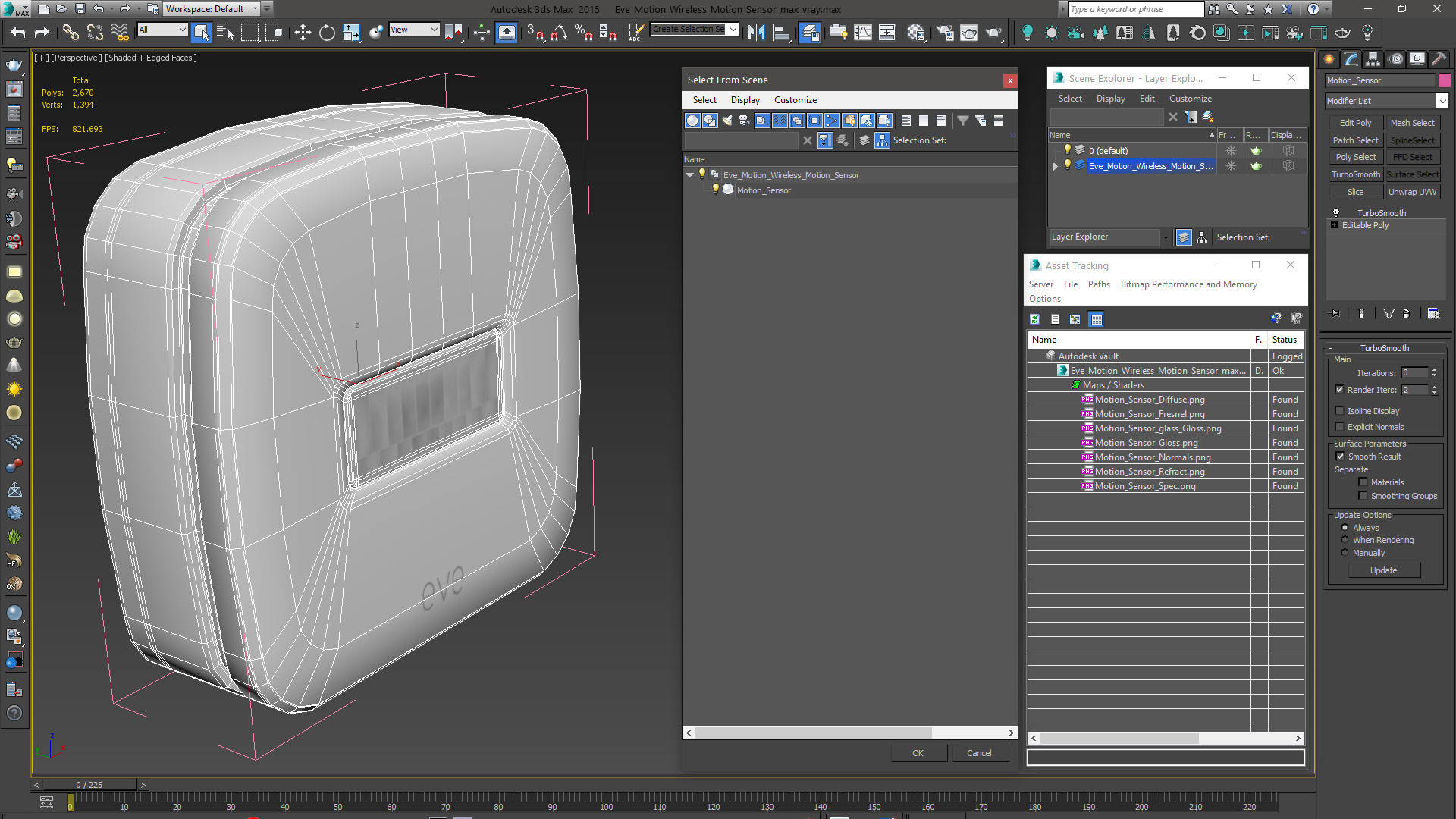1456x819 pixels.
Task: Click the Unwrap UVW modifier button
Action: 1412,192
